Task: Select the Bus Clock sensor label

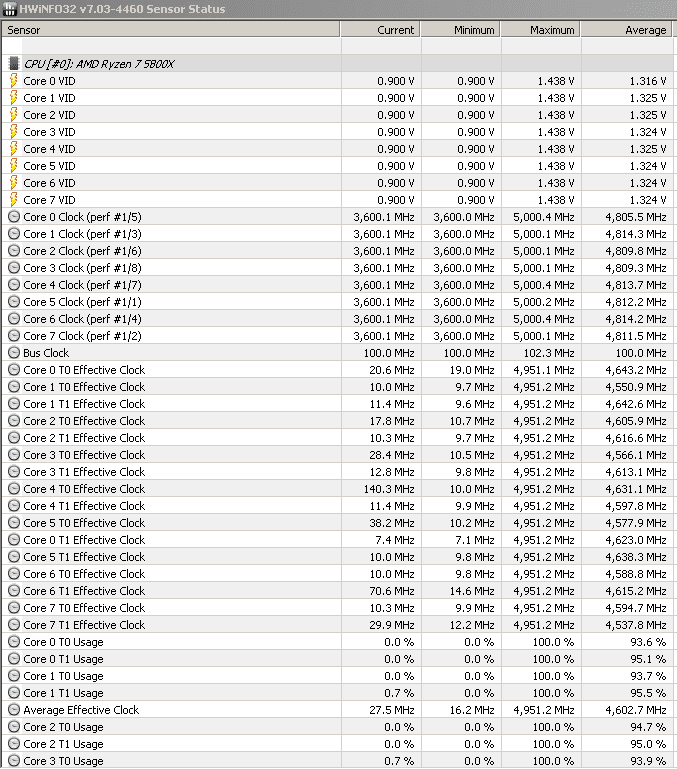Action: tap(46, 353)
